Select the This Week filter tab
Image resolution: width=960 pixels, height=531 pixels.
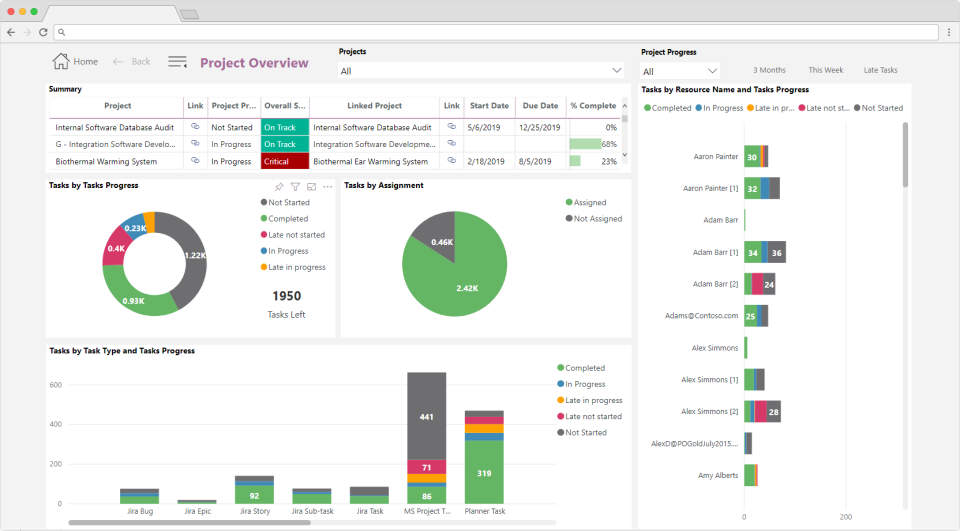[x=825, y=70]
